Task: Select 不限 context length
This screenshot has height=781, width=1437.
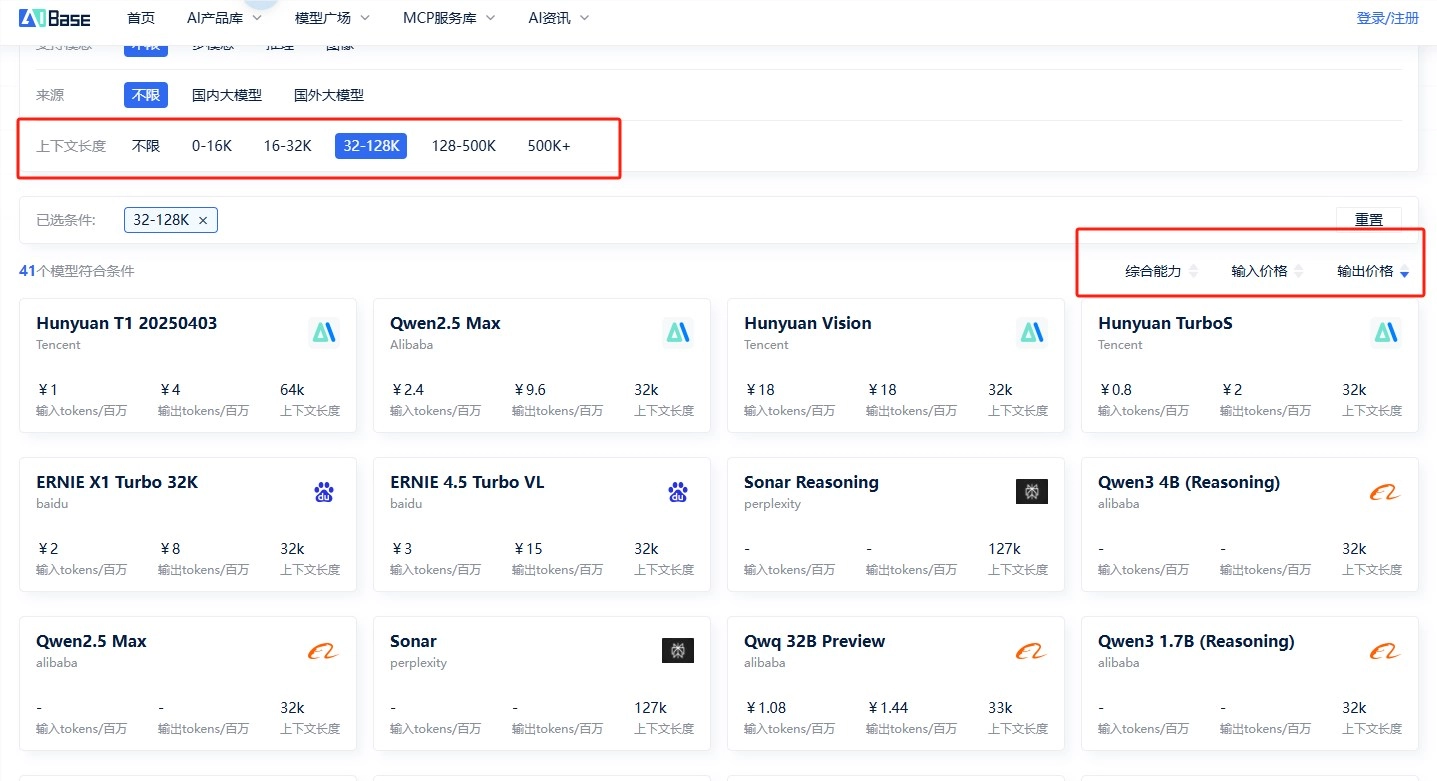Action: [146, 146]
